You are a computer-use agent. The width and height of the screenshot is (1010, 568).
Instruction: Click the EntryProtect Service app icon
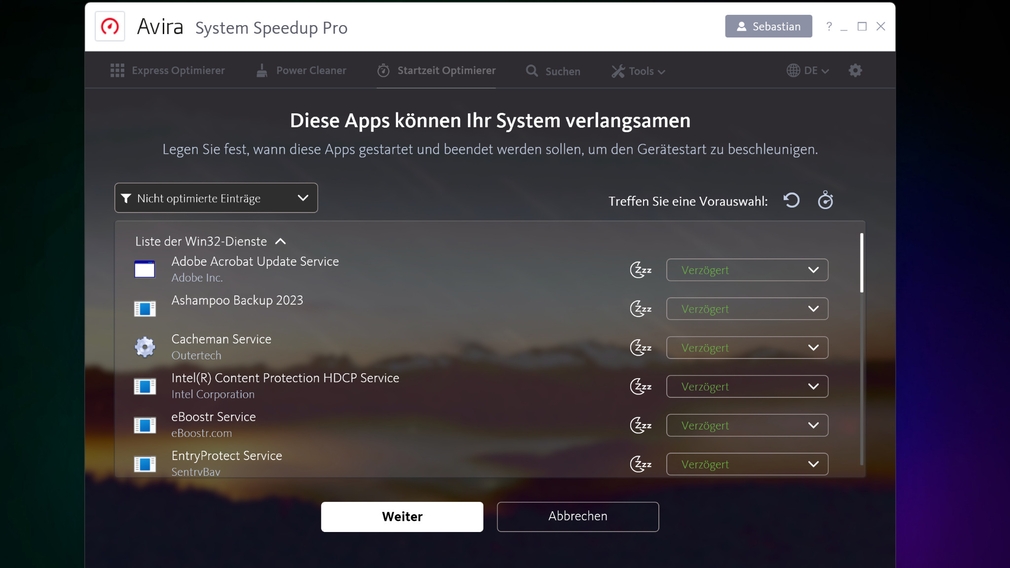pos(144,464)
